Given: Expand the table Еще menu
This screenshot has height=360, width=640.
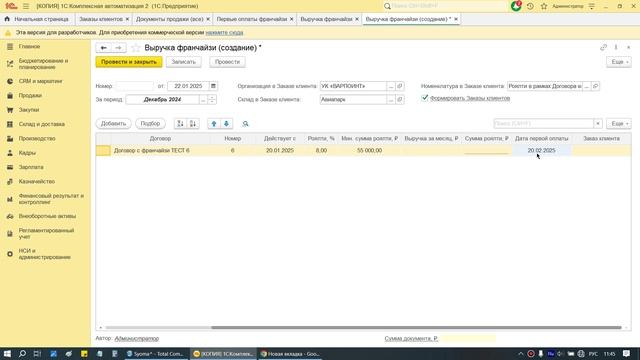Looking at the screenshot, I should coord(619,124).
